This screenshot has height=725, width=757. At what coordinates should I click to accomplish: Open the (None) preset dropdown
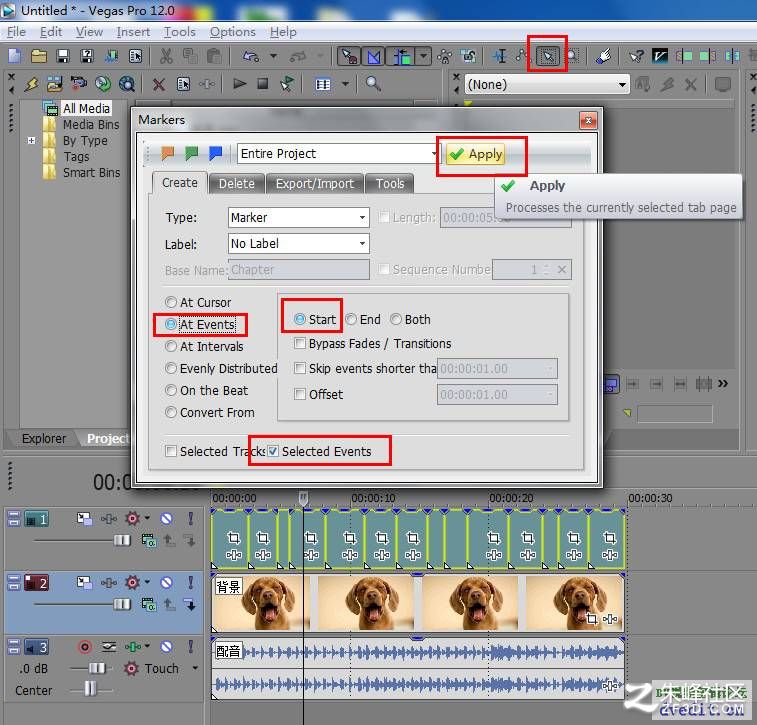(547, 84)
